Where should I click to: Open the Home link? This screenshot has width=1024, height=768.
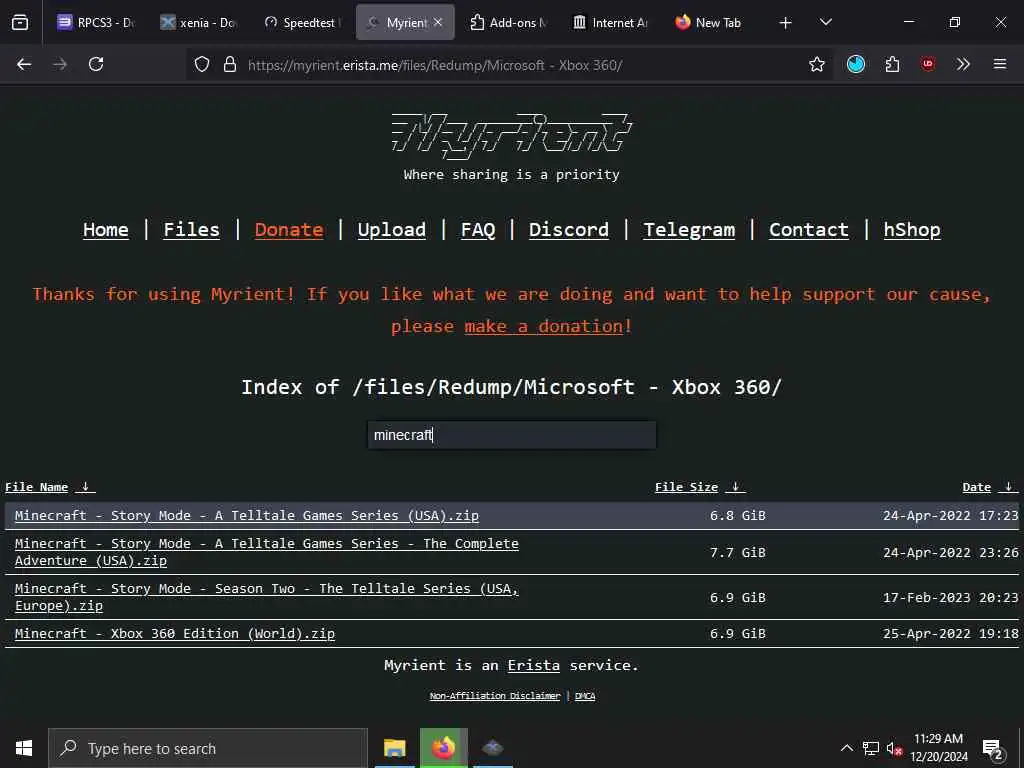[106, 230]
